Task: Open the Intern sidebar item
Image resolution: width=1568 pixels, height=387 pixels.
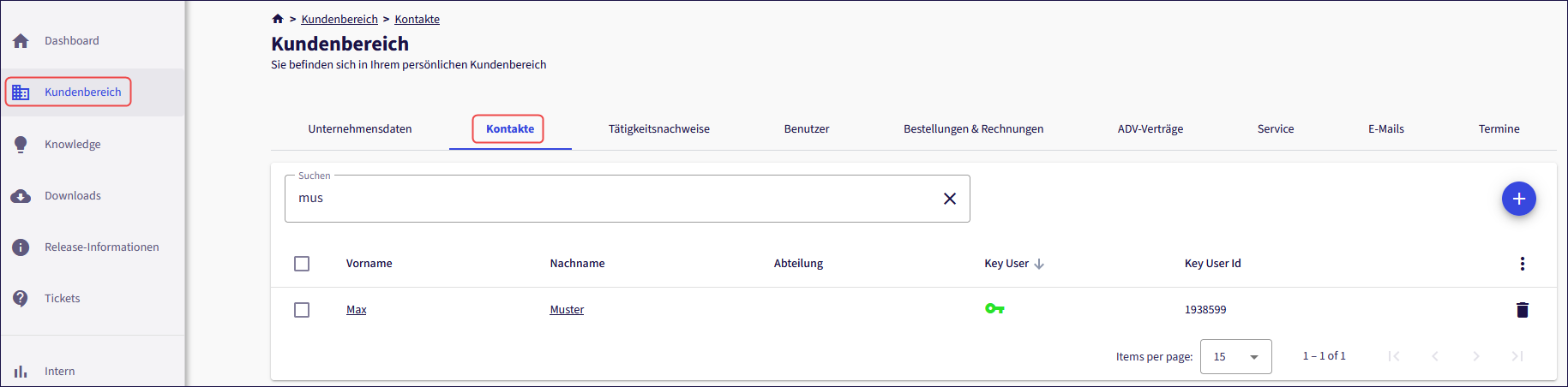Action: pyautogui.click(x=59, y=372)
